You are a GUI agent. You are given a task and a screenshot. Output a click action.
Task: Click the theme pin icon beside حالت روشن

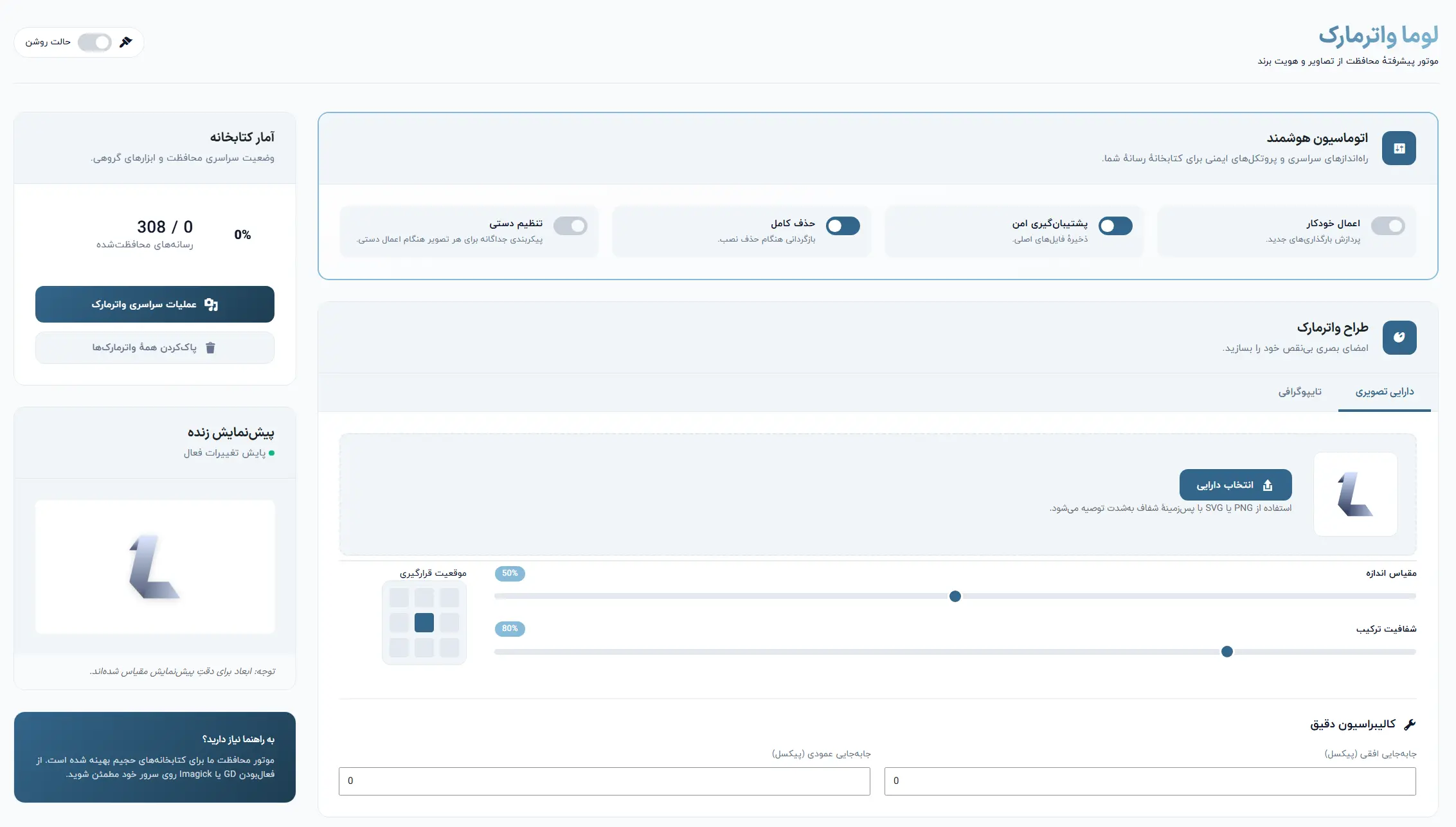(126, 42)
